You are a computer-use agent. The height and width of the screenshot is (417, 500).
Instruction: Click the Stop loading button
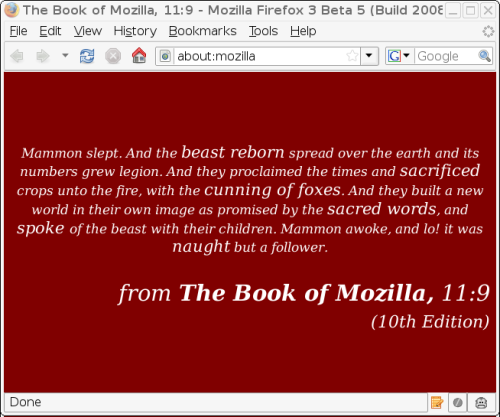pyautogui.click(x=113, y=56)
